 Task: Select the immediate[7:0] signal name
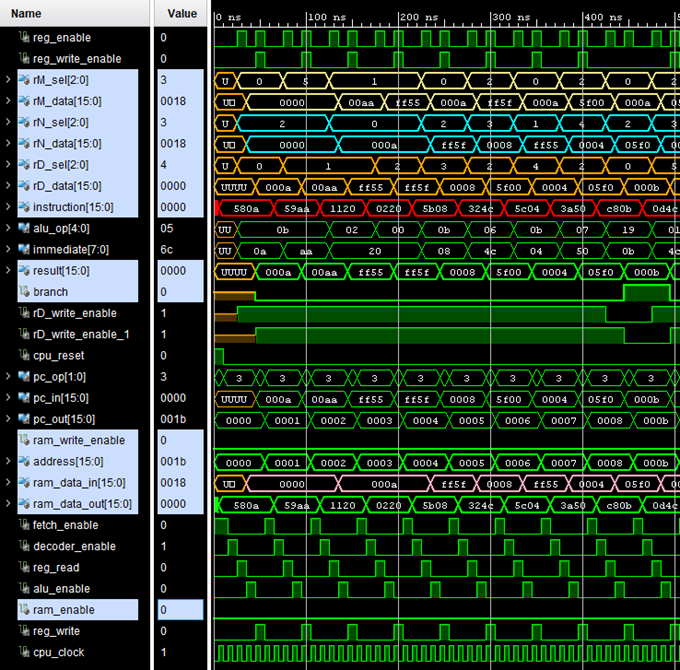71,249
